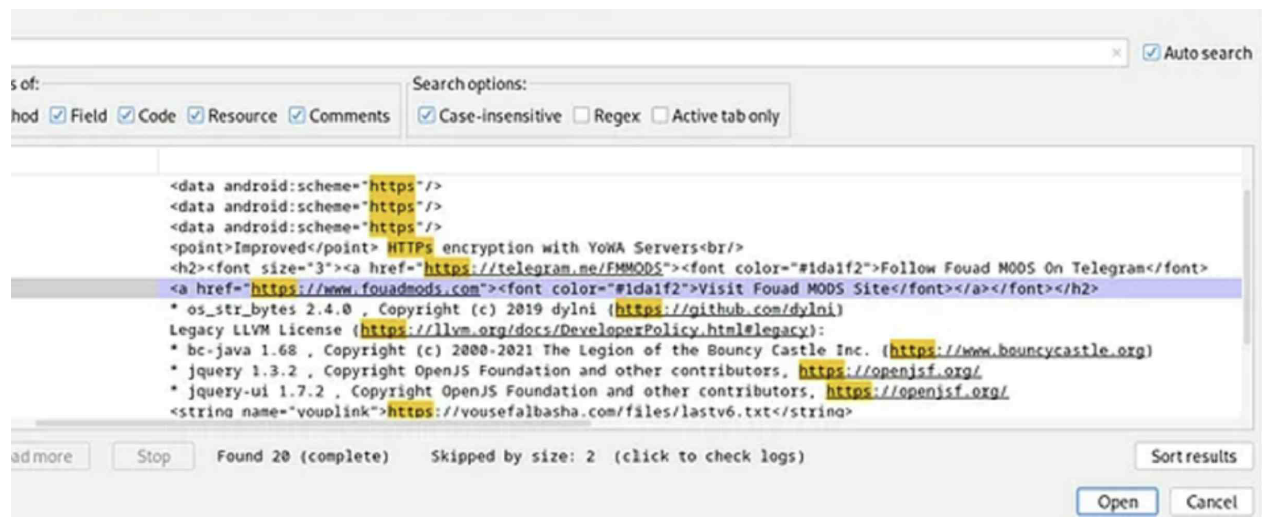Choose the youplink string result row
Viewport: 1268px width, 522px height.
(x=510, y=411)
